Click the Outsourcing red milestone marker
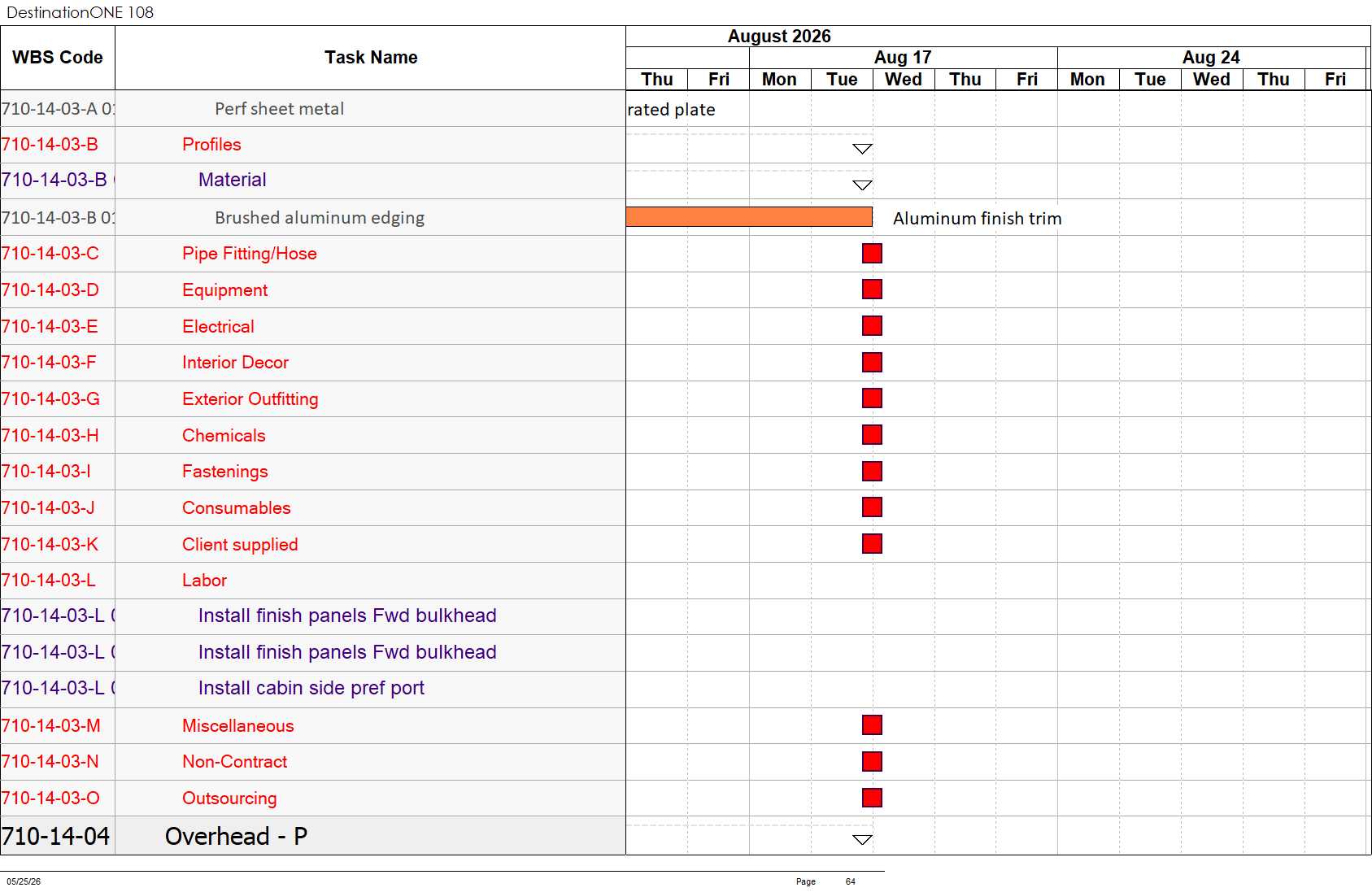 pyautogui.click(x=872, y=798)
